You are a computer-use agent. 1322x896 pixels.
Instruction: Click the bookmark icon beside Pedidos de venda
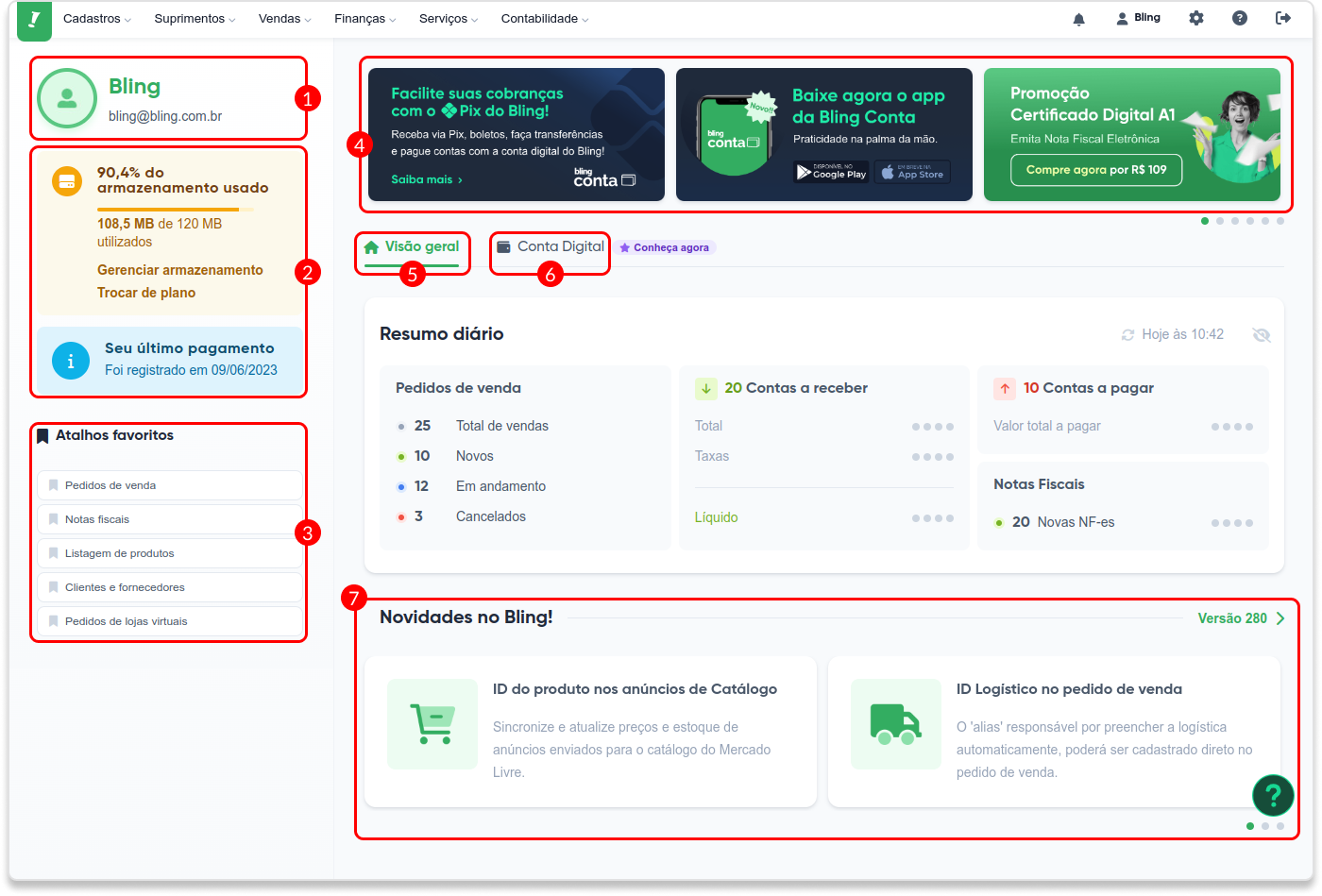[x=54, y=485]
